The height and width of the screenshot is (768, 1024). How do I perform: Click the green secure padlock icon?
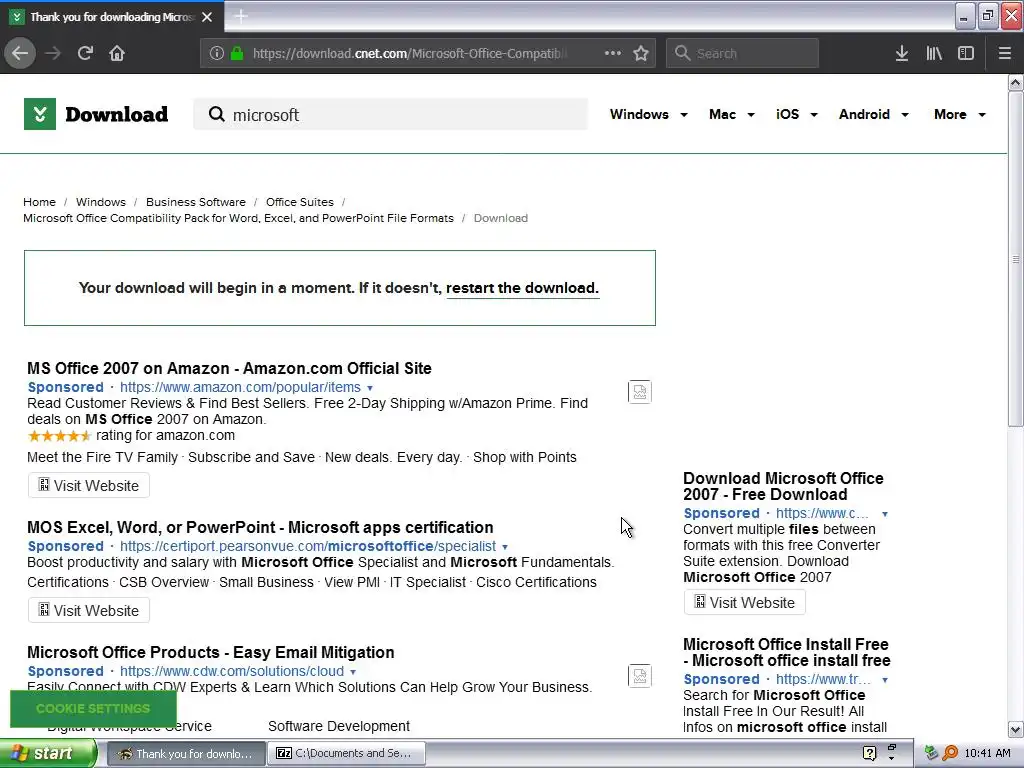pos(237,53)
